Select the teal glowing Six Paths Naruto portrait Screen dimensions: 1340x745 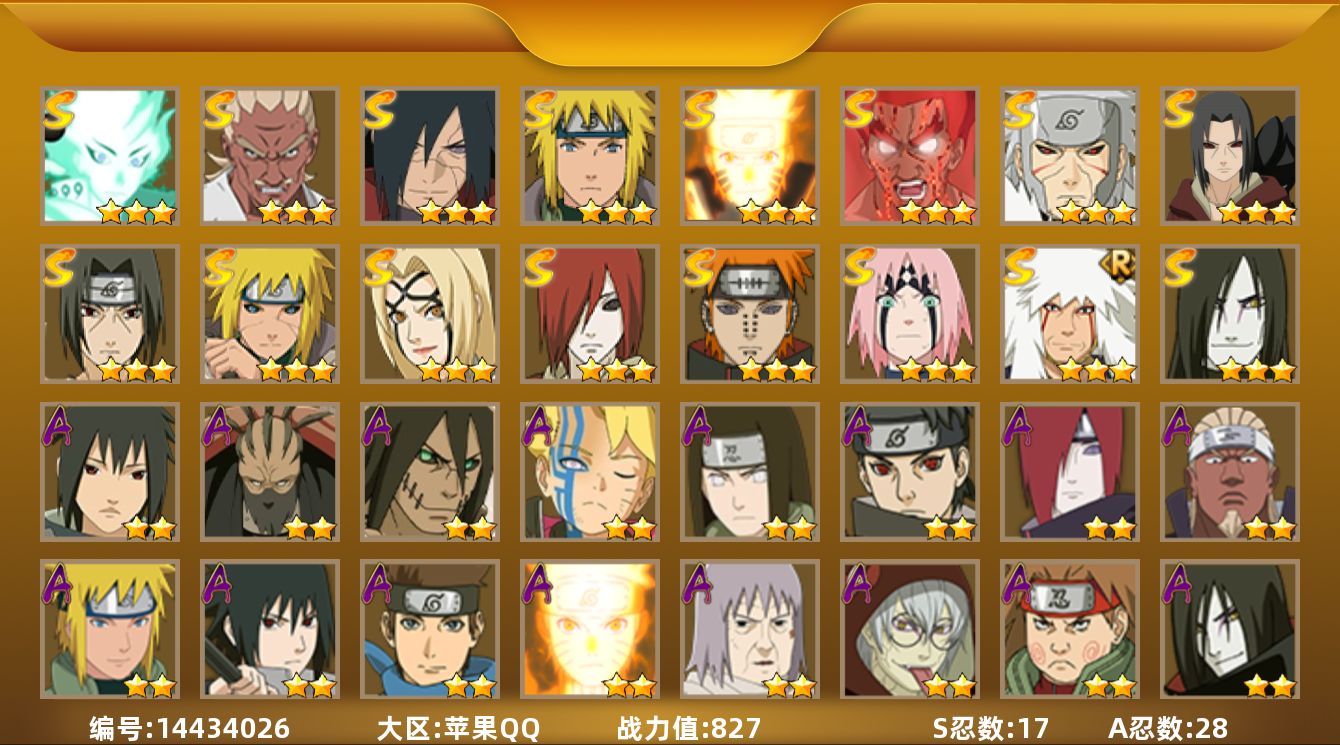coord(109,156)
